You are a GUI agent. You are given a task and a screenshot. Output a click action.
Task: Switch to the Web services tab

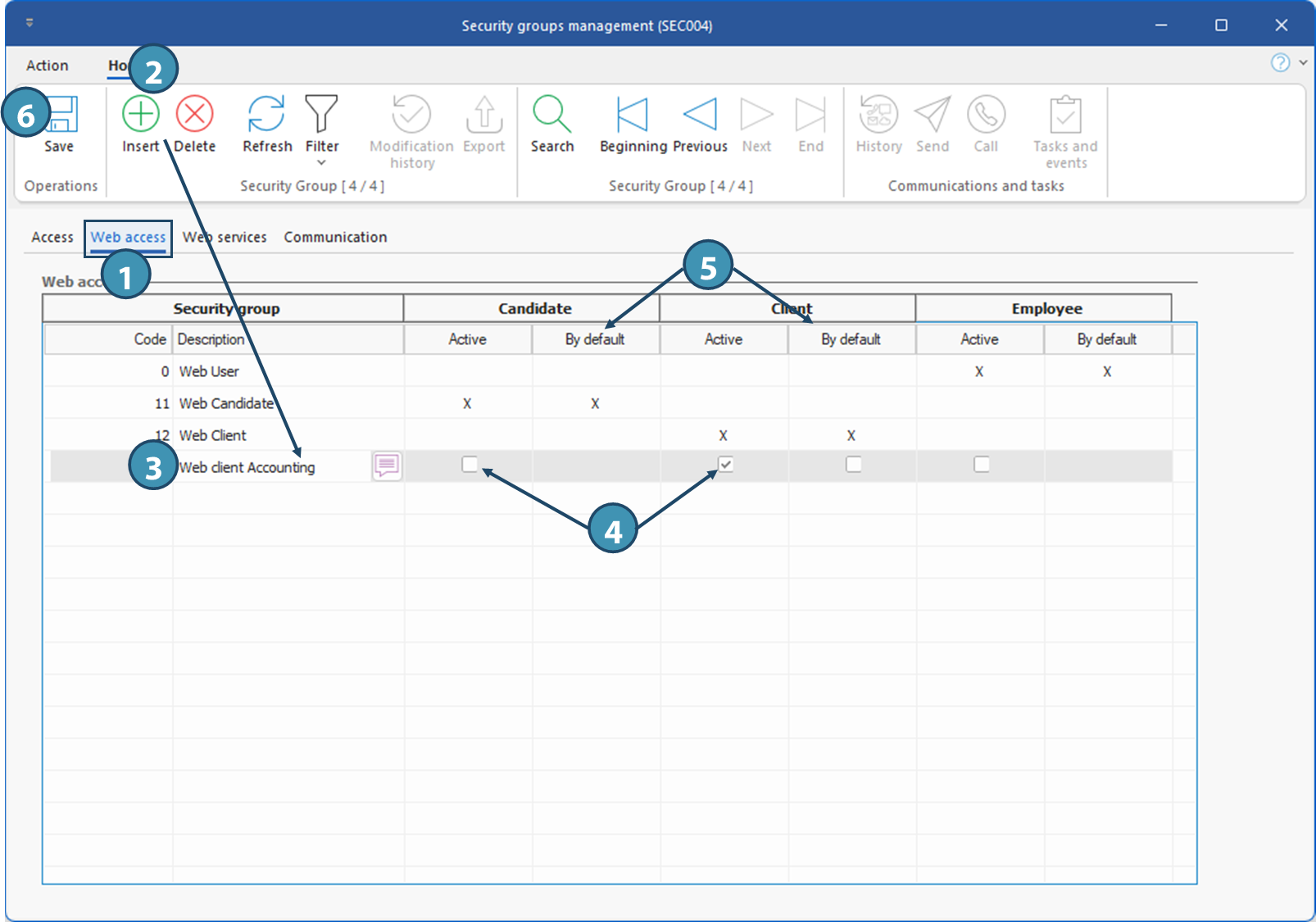[x=225, y=237]
